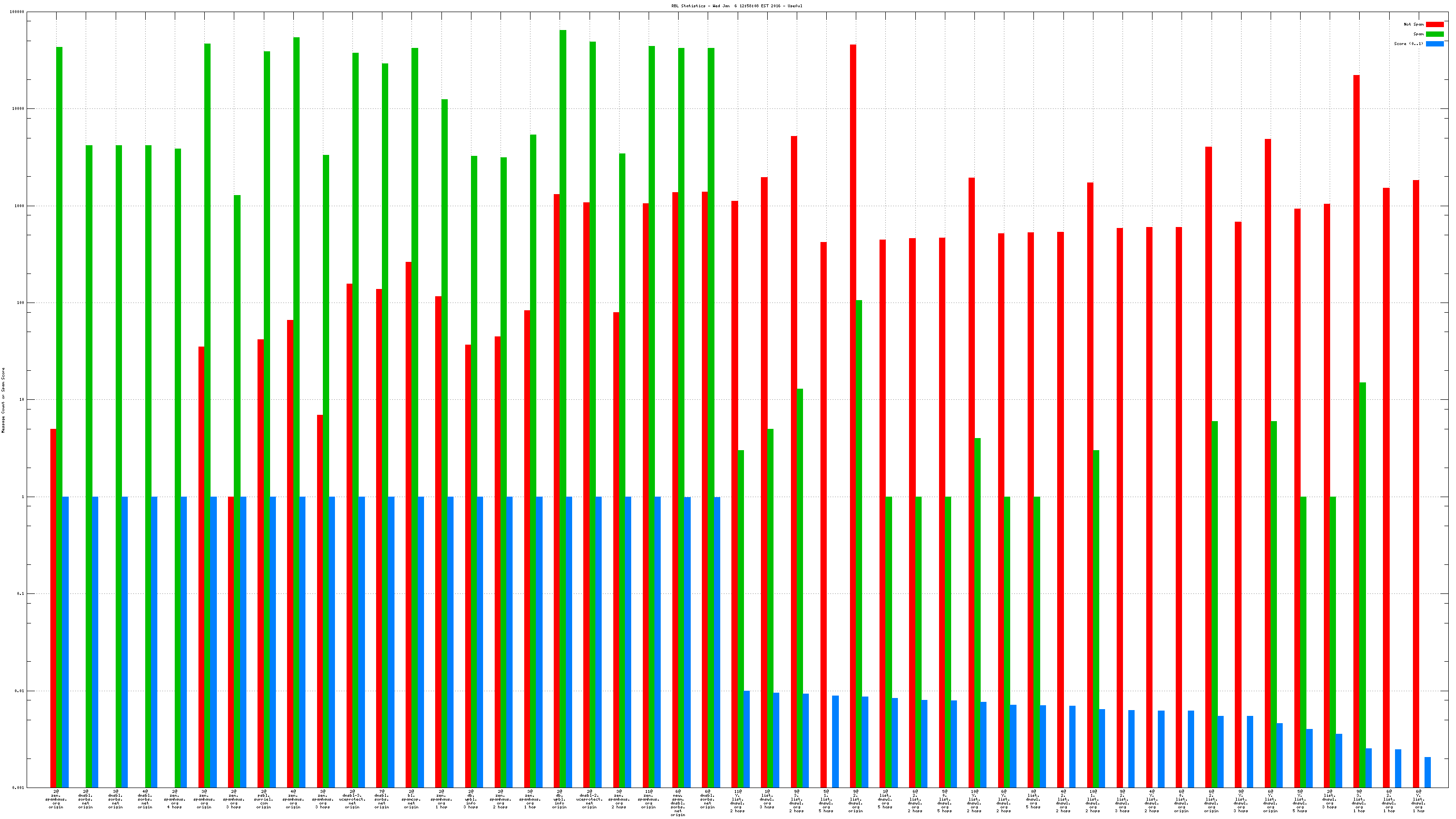Click the RBL Statistics chart title

[x=737, y=6]
